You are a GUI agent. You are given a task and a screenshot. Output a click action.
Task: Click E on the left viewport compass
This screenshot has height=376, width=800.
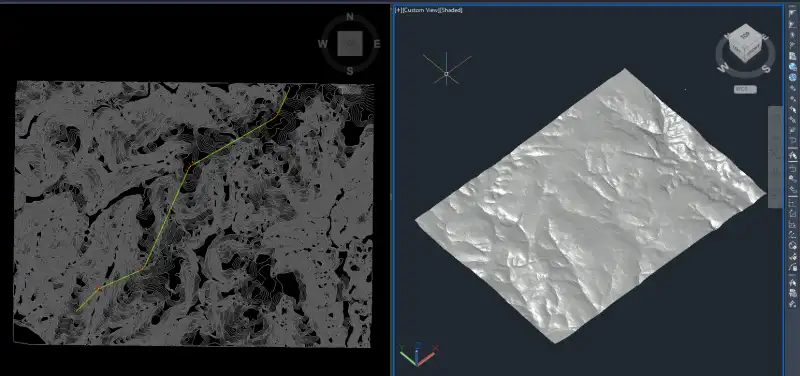[377, 44]
